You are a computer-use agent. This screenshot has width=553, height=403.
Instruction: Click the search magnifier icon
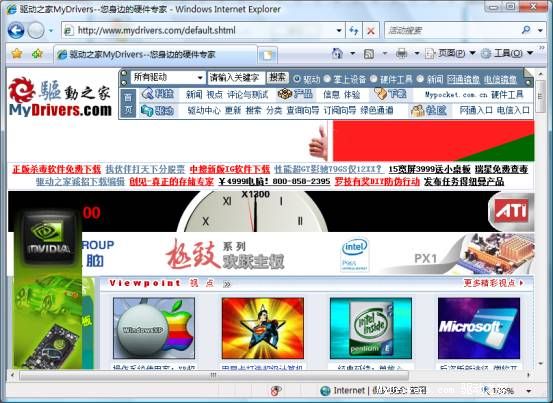point(526,30)
